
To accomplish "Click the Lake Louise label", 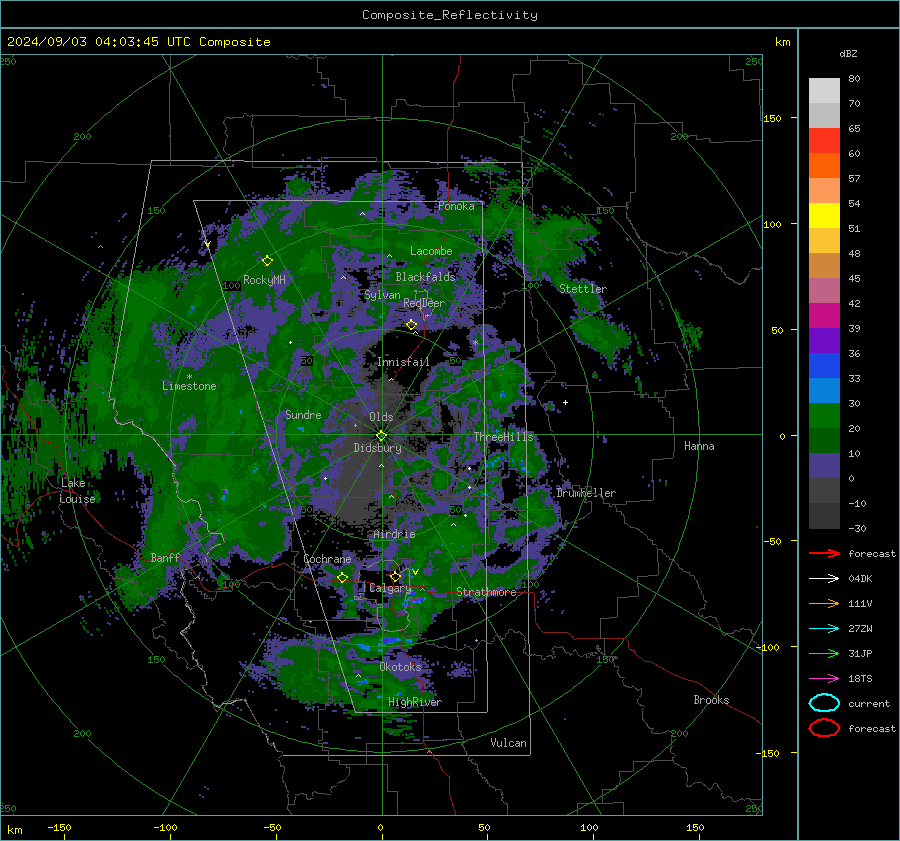I will [77, 491].
